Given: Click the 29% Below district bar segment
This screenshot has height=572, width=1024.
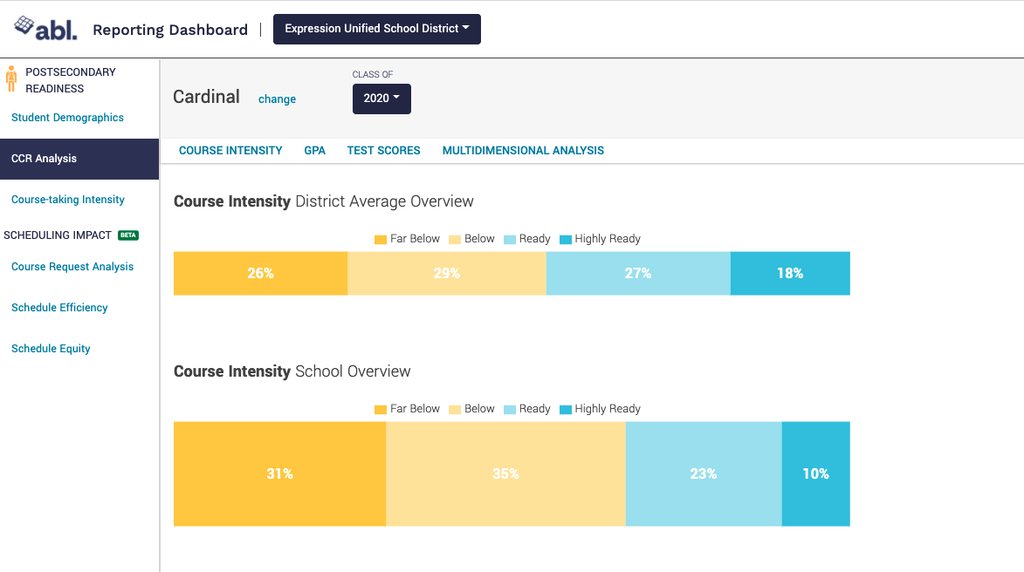Looking at the screenshot, I should pyautogui.click(x=447, y=274).
